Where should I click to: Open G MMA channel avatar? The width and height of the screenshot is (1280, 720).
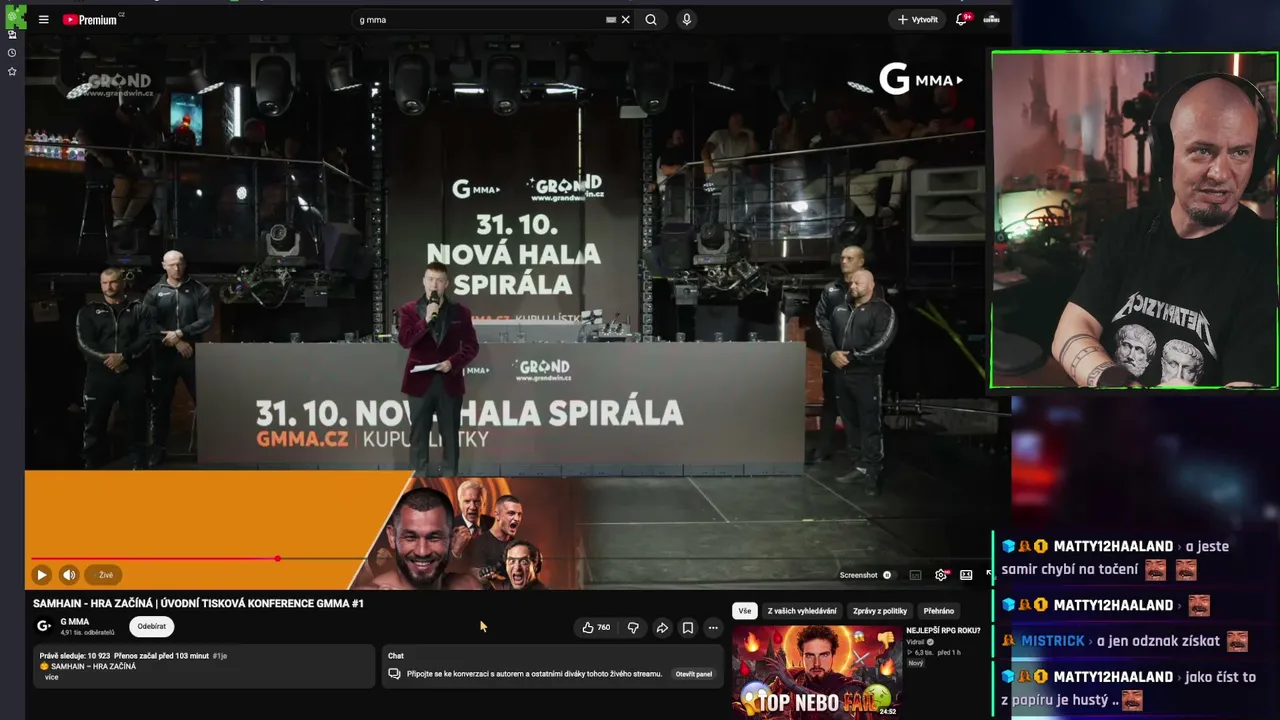[x=44, y=626]
